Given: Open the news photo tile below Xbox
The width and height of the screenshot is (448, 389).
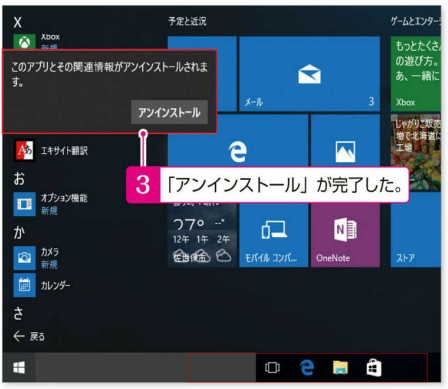Looking at the screenshot, I should tap(416, 152).
